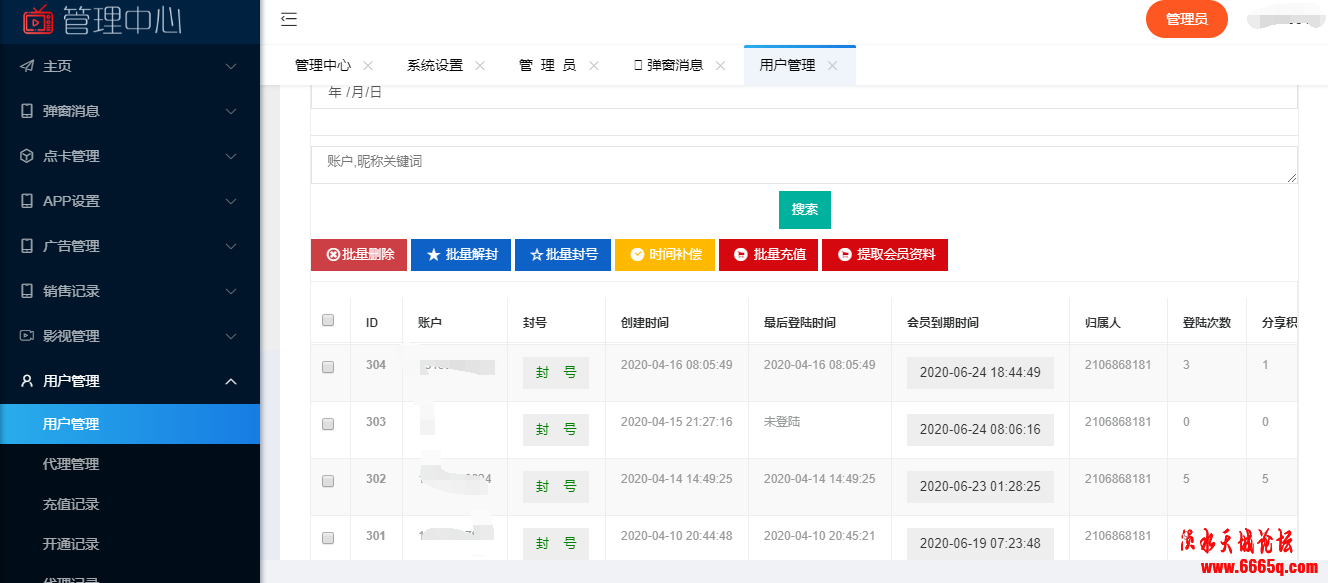1328x583 pixels.
Task: Click the icon beside 广告管理
Action: coord(27,246)
